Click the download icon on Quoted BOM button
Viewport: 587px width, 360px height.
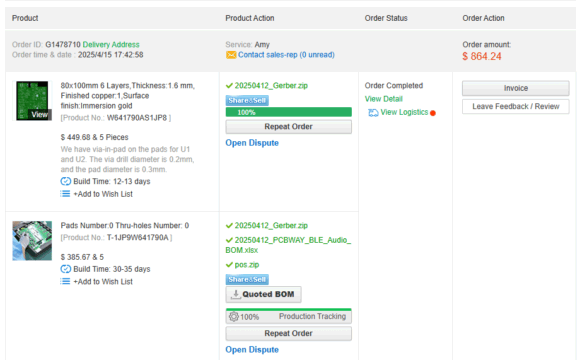[235, 294]
